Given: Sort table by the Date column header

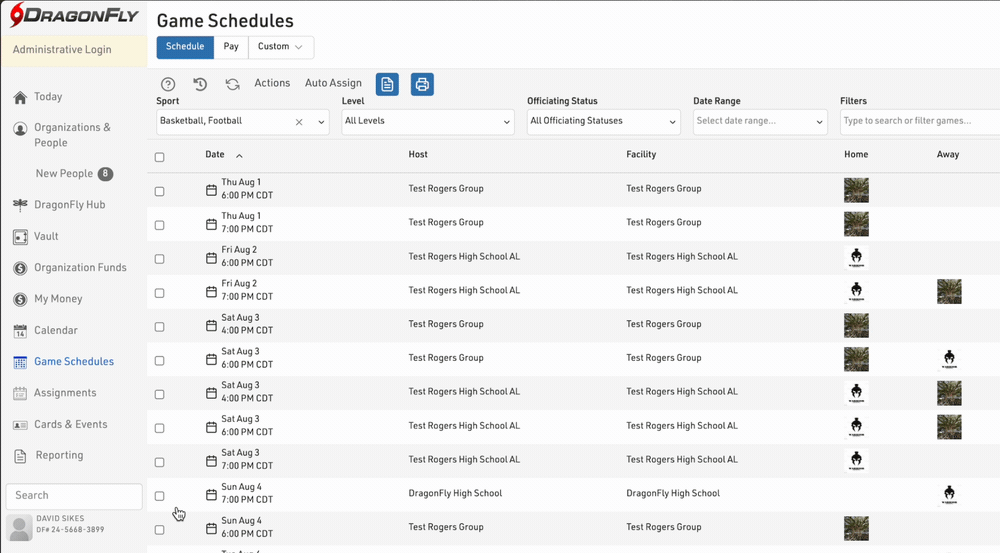Looking at the screenshot, I should pos(215,155).
